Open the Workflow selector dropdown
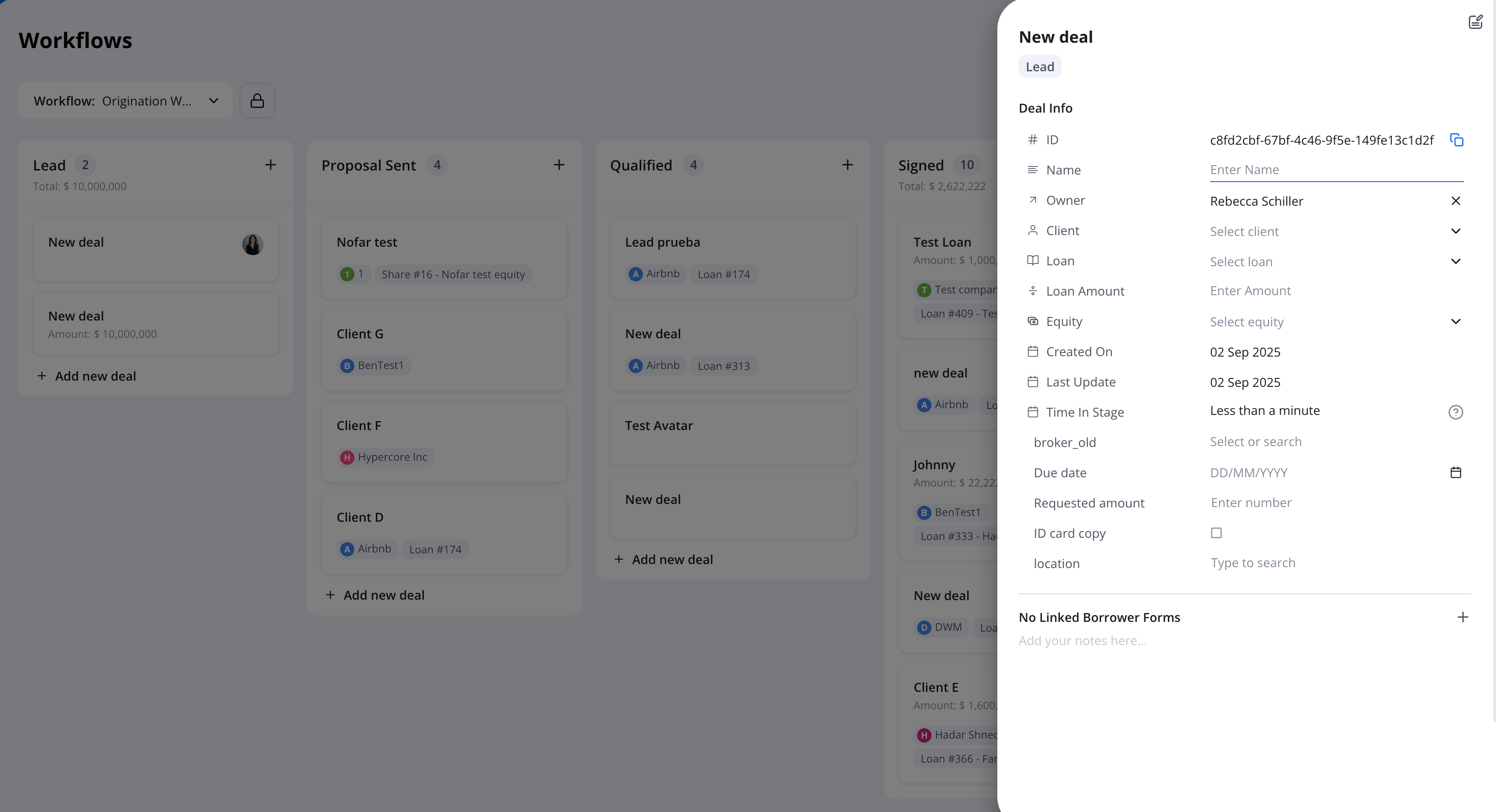 (x=126, y=101)
